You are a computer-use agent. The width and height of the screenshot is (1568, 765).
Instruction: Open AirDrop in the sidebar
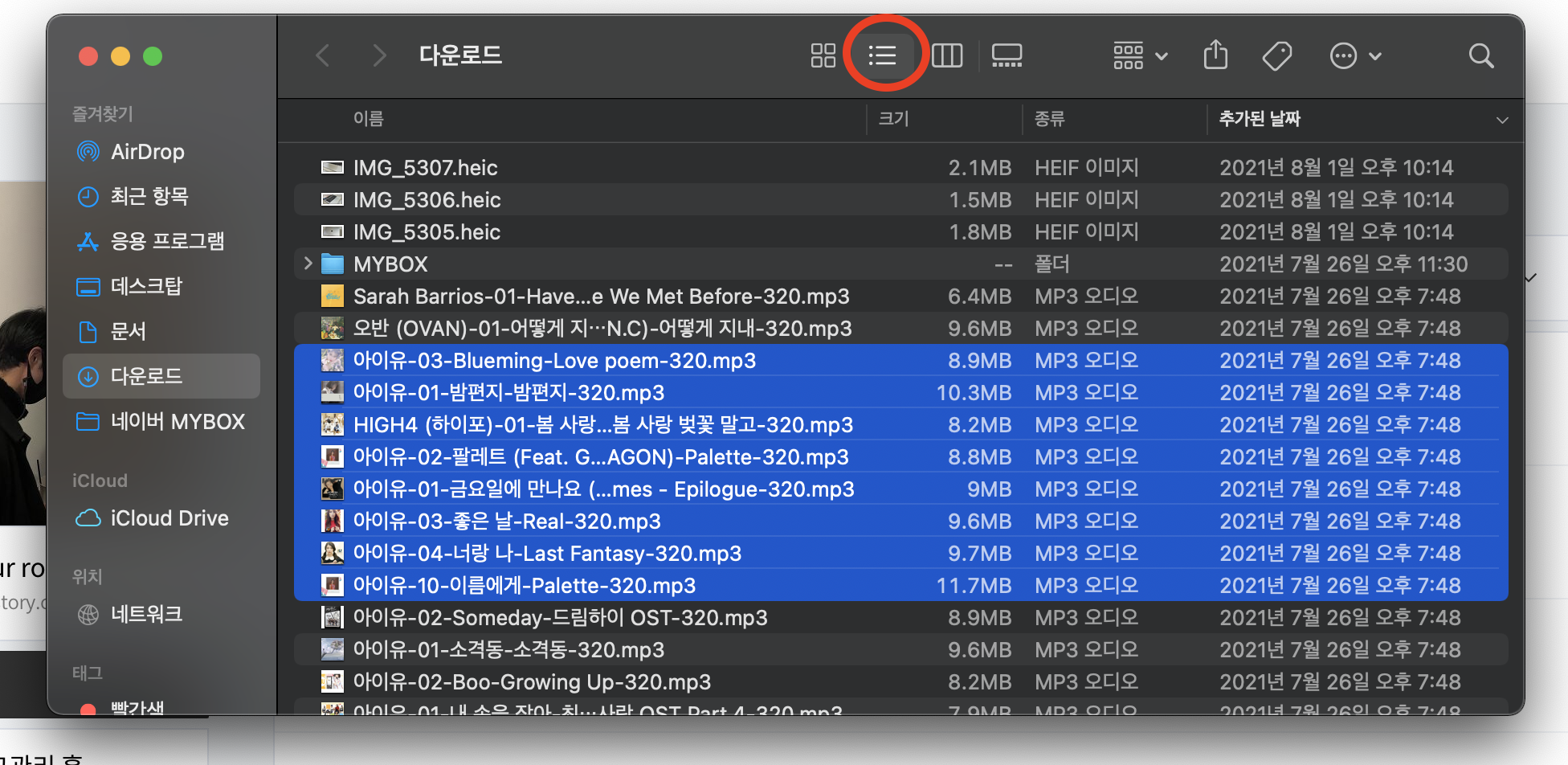coord(161,151)
